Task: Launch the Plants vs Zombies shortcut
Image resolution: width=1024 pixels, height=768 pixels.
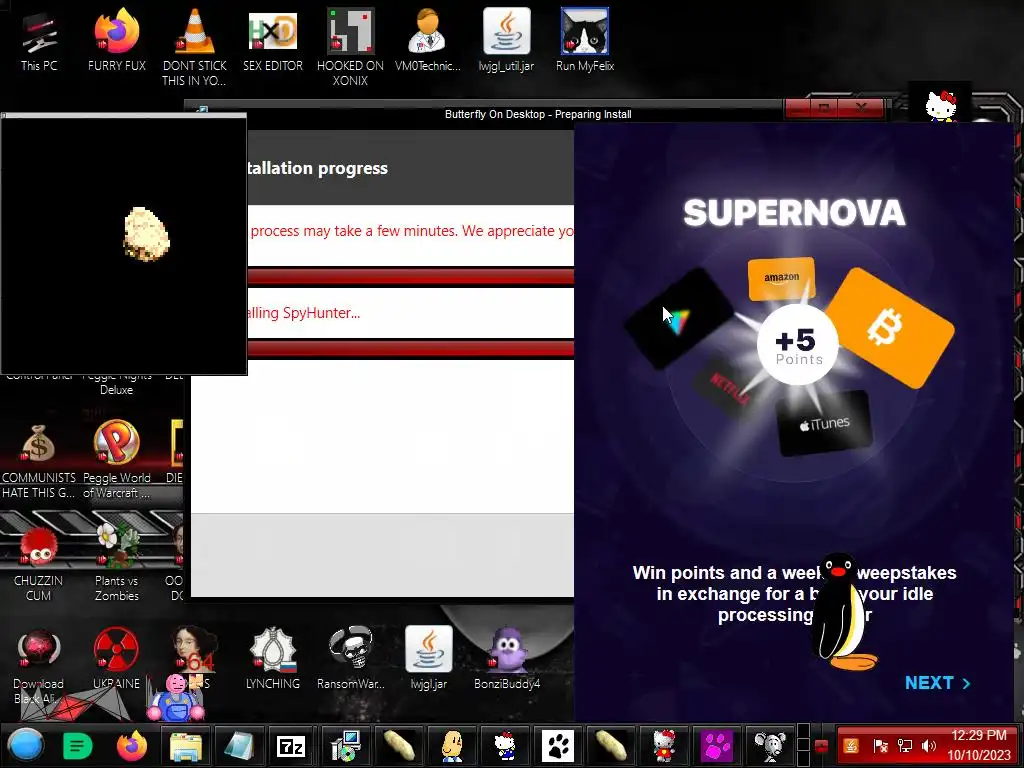Action: [x=116, y=563]
